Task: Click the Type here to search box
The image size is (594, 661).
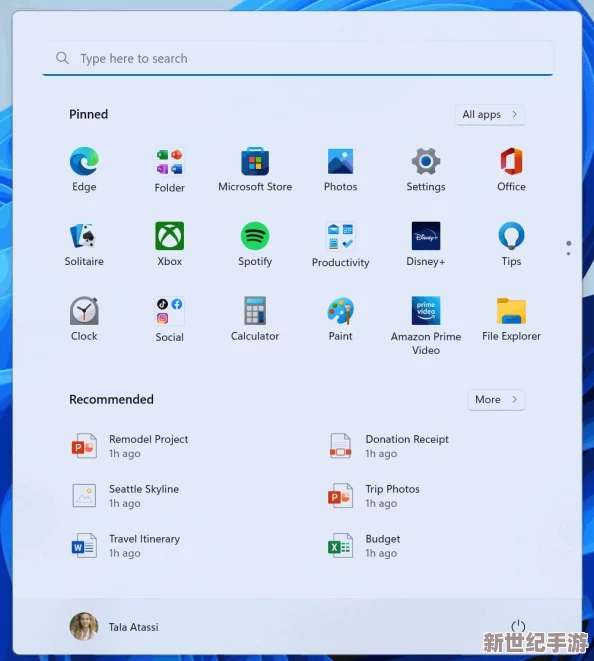Action: 297,59
